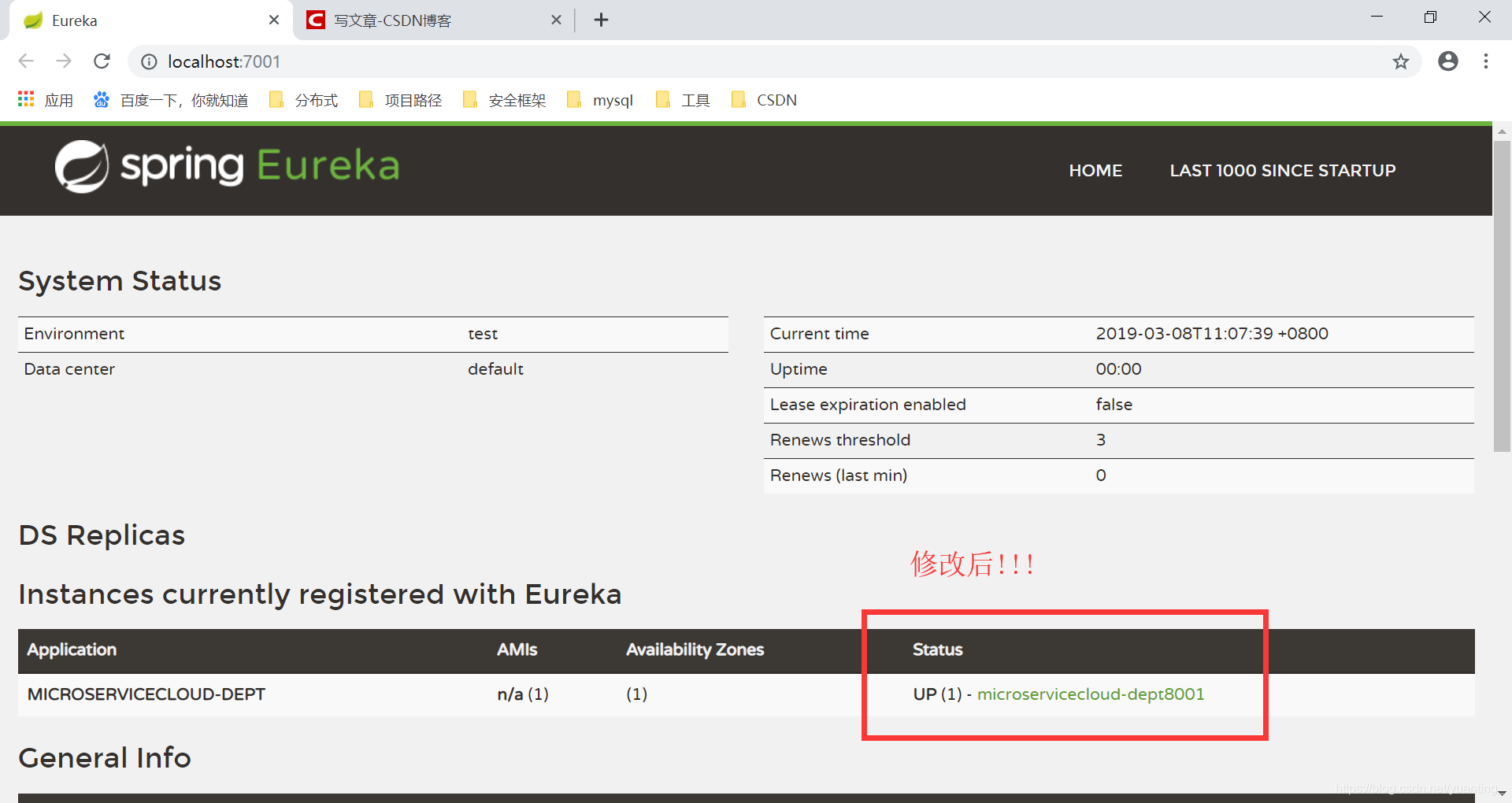Image resolution: width=1512 pixels, height=803 pixels.
Task: Open the user profile icon
Action: coord(1447,61)
